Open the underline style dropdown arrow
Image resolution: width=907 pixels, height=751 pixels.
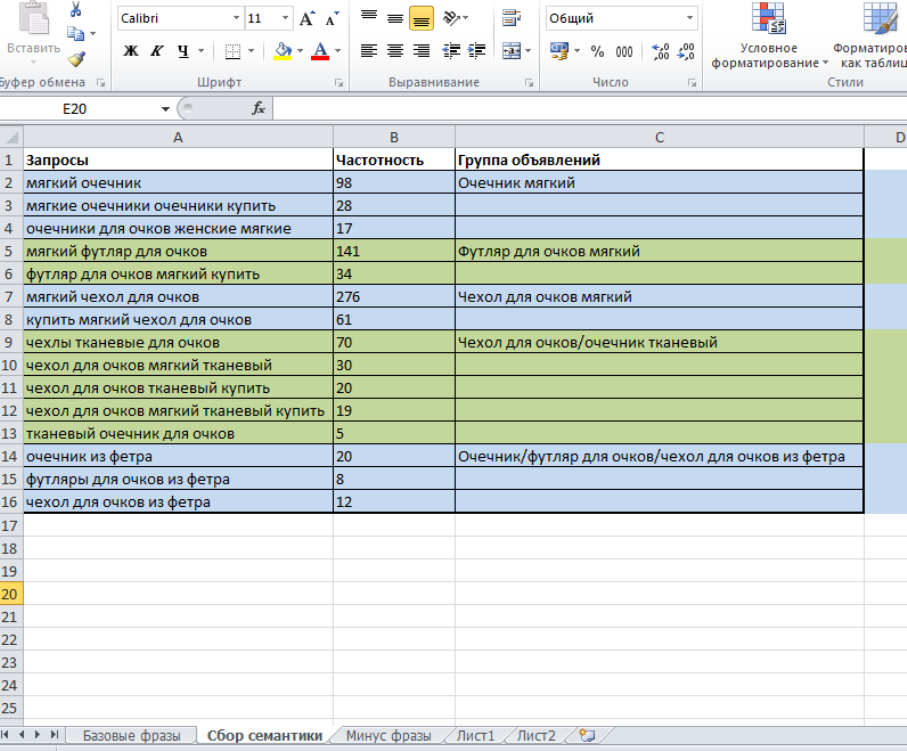coord(201,51)
